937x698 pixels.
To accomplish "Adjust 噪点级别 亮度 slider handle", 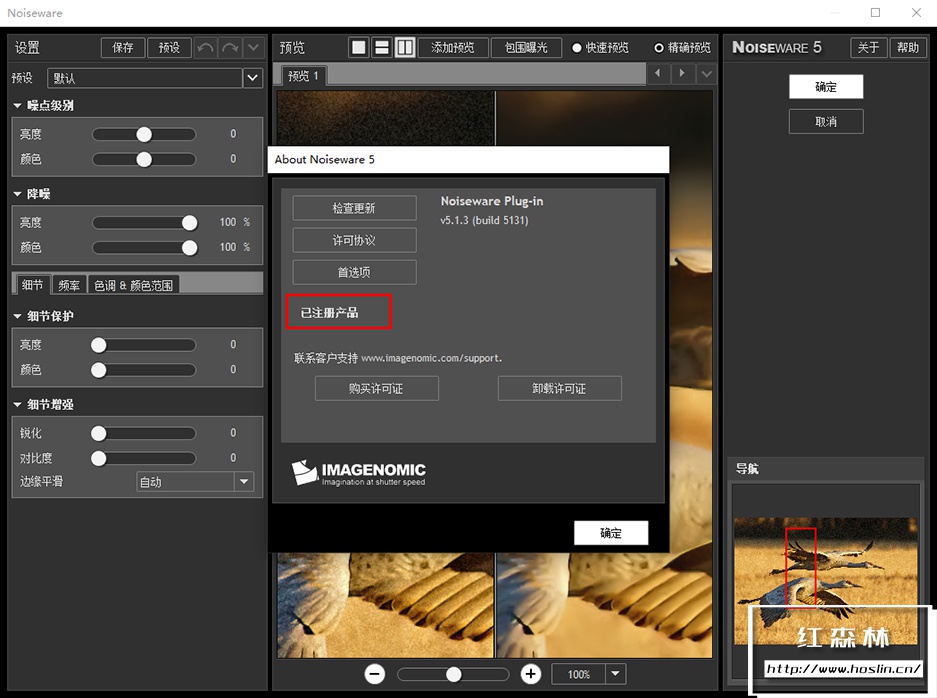I will point(144,134).
